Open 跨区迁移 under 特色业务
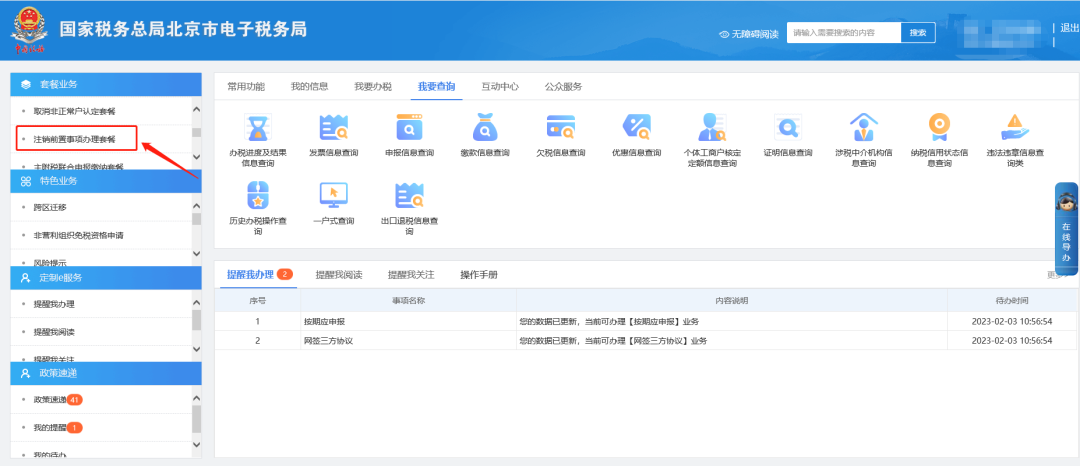 pyautogui.click(x=50, y=208)
